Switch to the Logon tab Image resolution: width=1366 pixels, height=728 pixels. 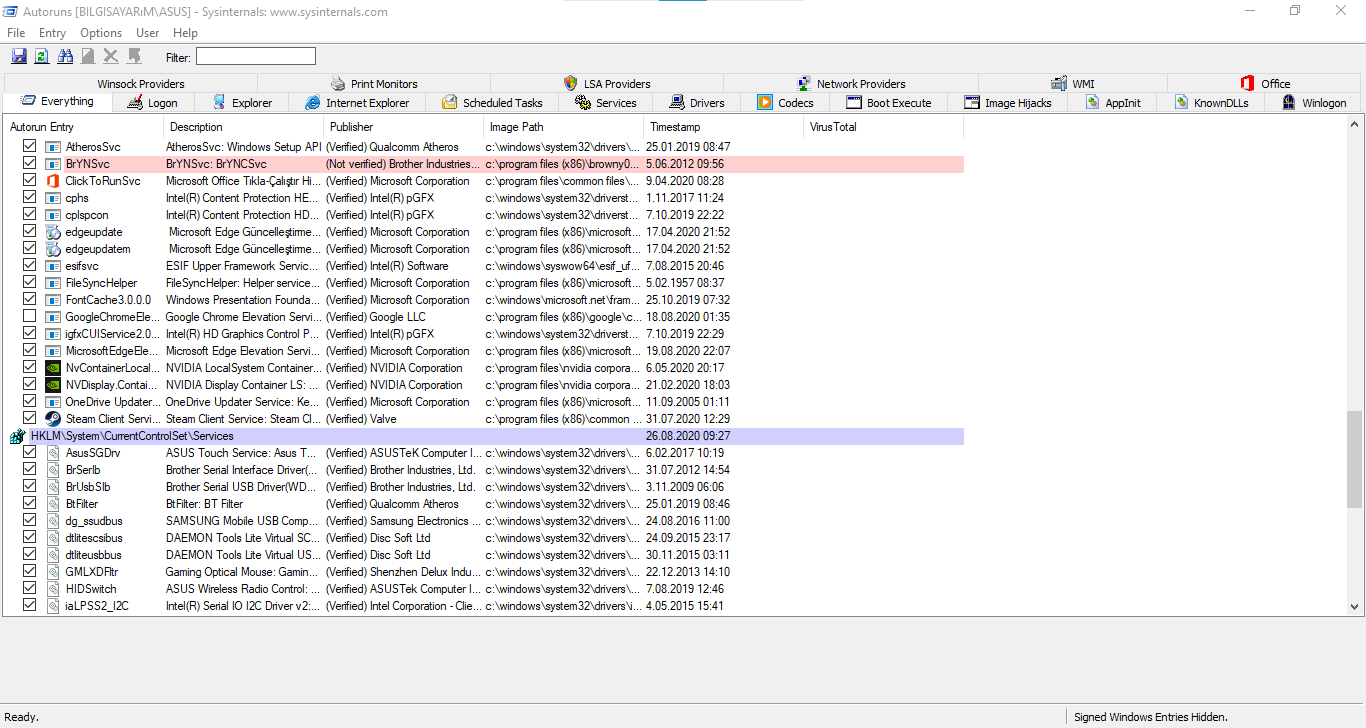(x=153, y=102)
